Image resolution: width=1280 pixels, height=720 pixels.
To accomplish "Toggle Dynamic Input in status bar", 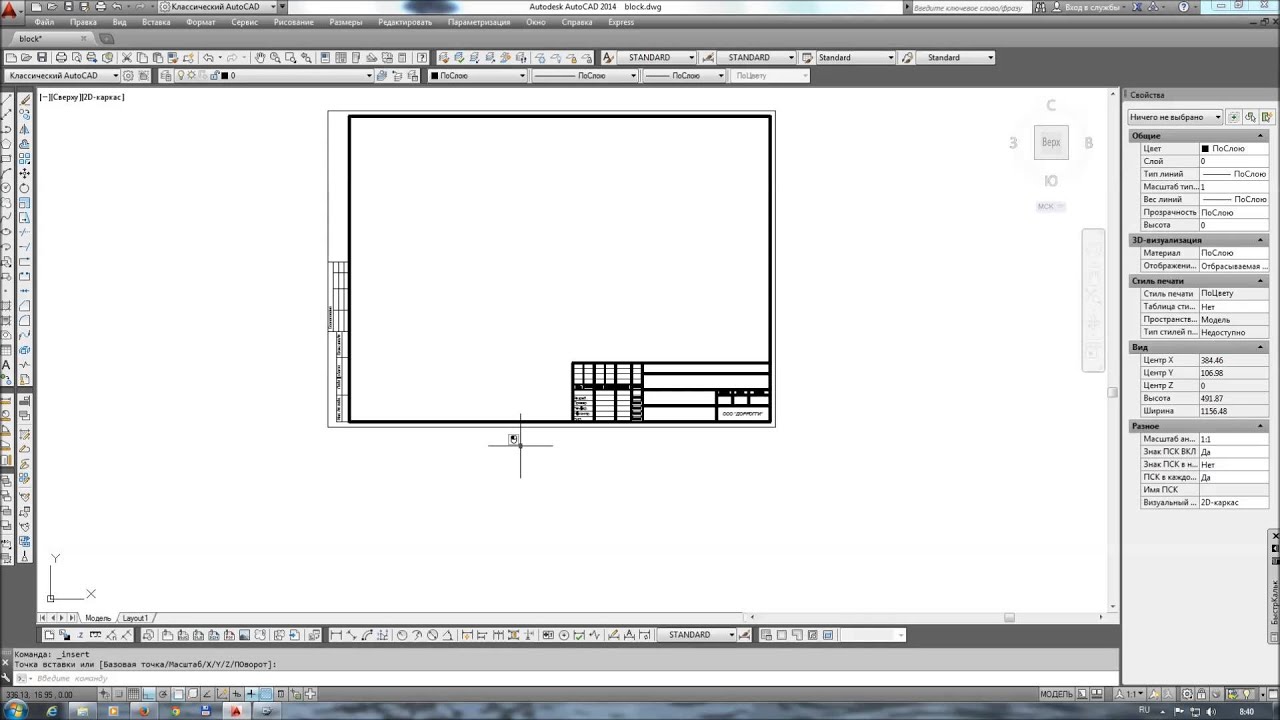I will [x=237, y=694].
